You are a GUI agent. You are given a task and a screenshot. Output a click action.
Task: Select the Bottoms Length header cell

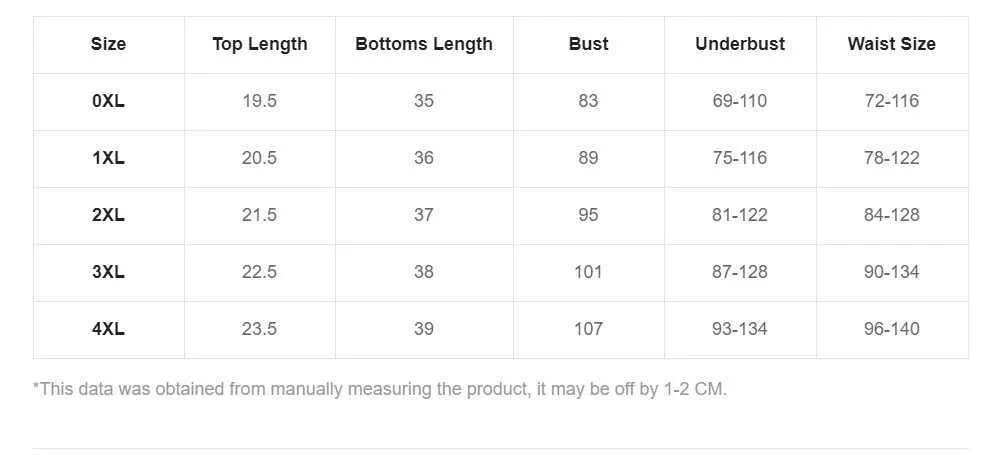click(x=424, y=44)
